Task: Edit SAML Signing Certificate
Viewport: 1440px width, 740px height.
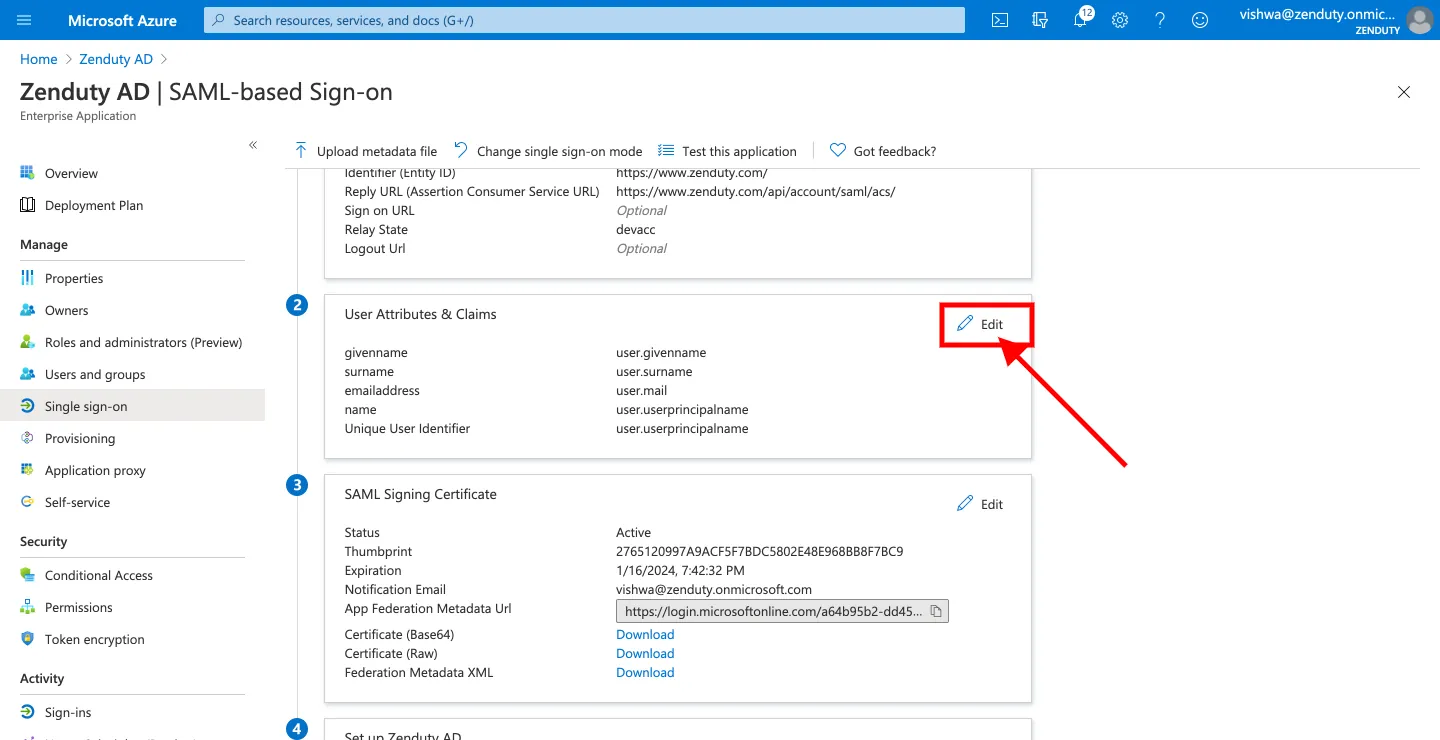Action: [x=980, y=504]
